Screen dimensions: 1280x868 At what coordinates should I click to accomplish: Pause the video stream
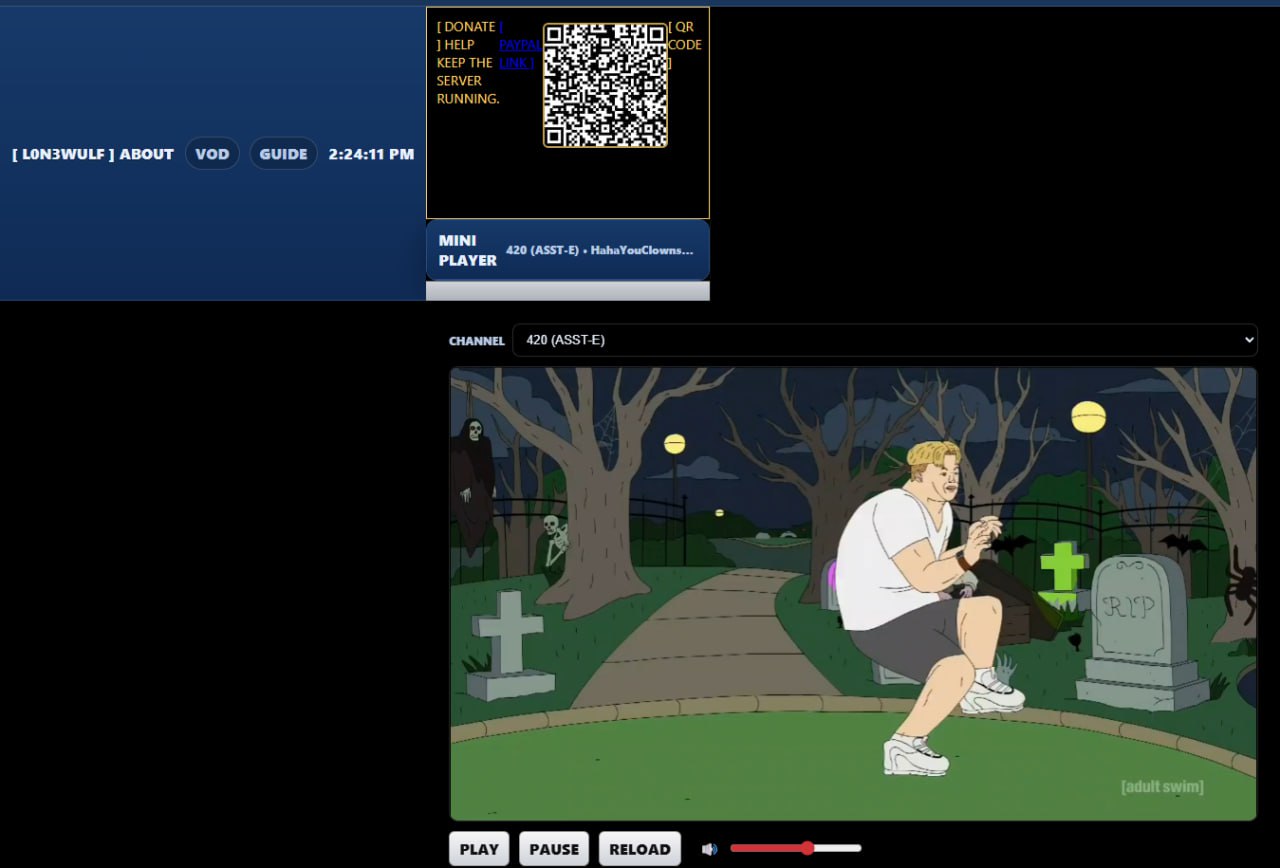point(554,849)
